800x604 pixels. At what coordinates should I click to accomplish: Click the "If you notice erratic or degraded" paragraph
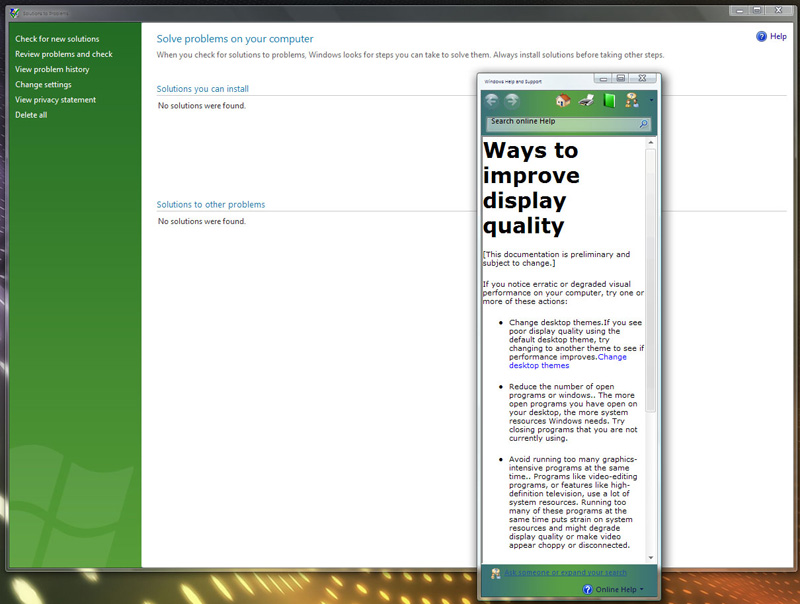pos(563,293)
